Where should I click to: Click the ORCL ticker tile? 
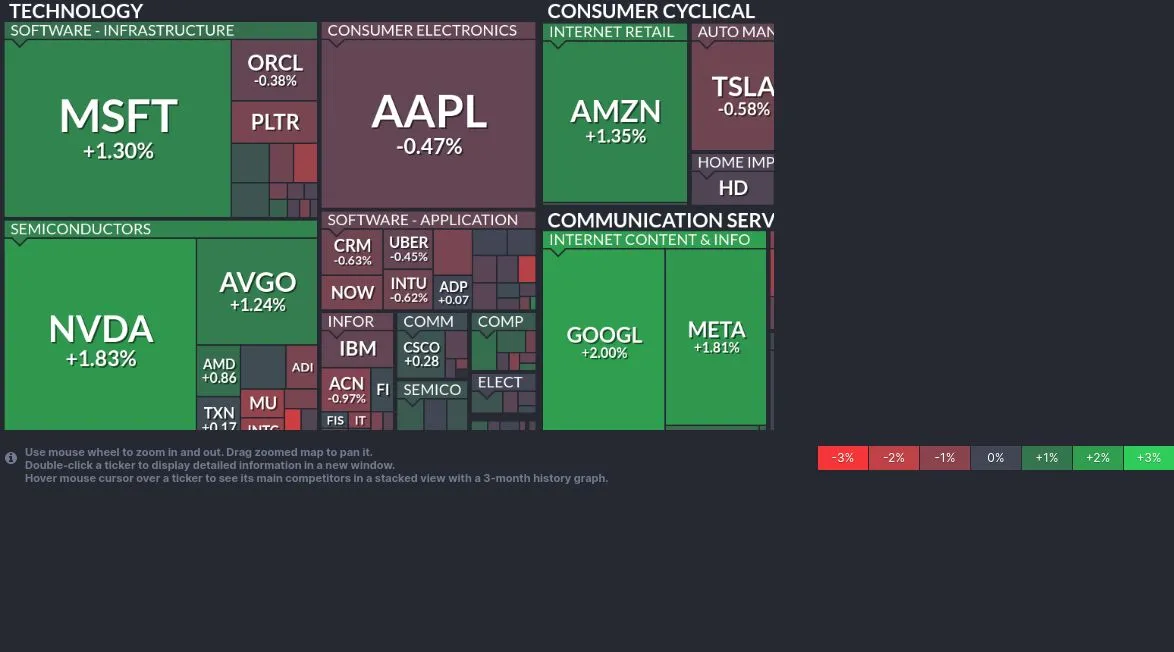tap(275, 70)
